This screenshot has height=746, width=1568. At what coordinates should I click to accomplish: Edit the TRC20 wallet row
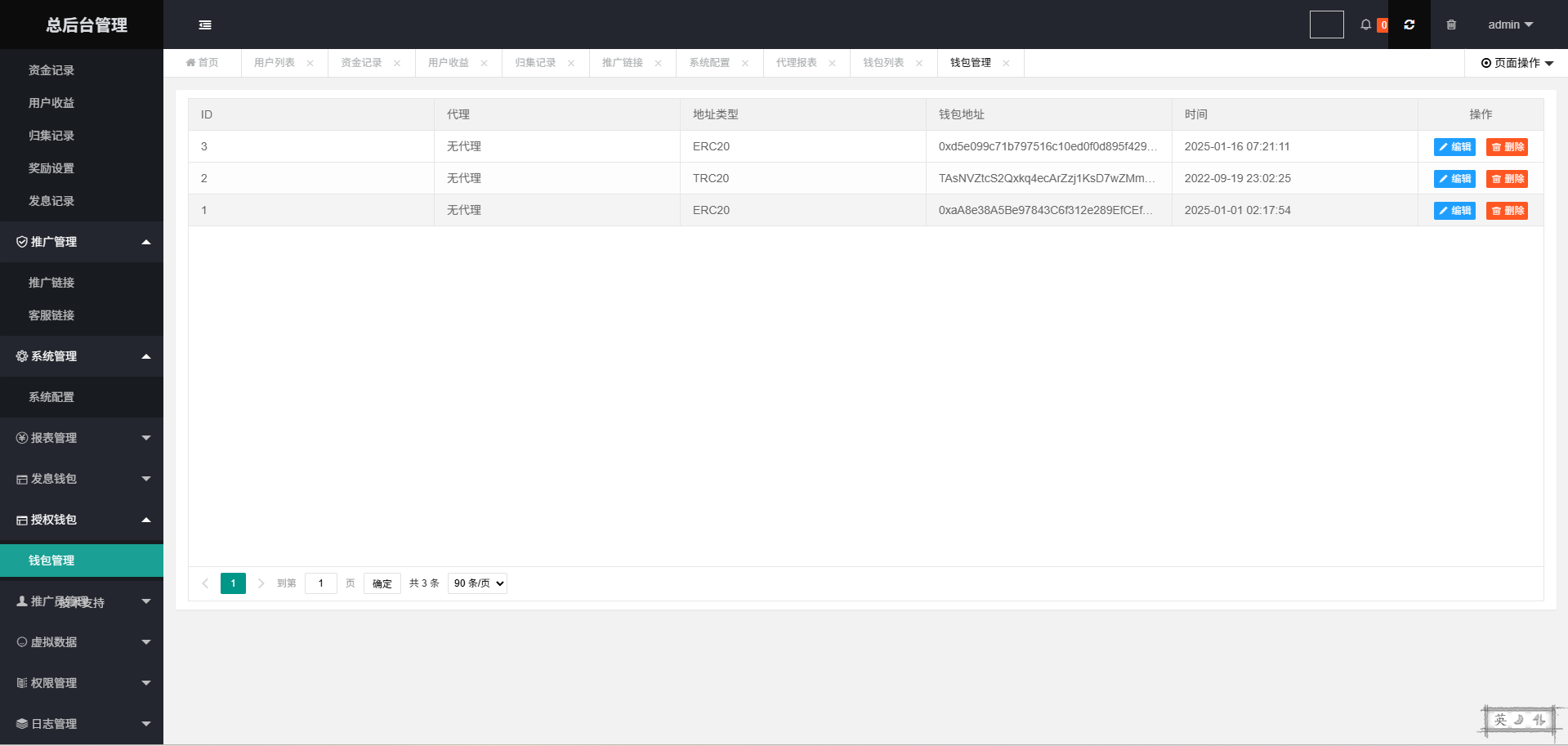[x=1454, y=179]
